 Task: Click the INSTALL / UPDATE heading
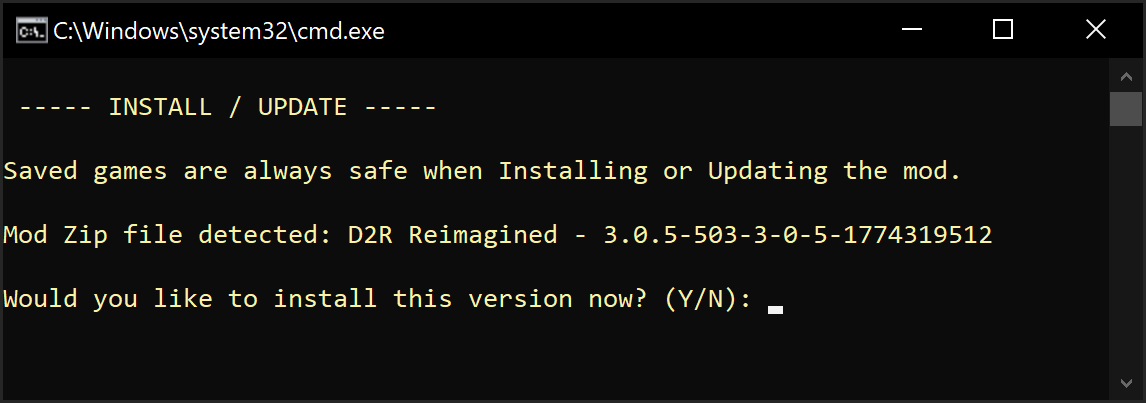coord(228,107)
